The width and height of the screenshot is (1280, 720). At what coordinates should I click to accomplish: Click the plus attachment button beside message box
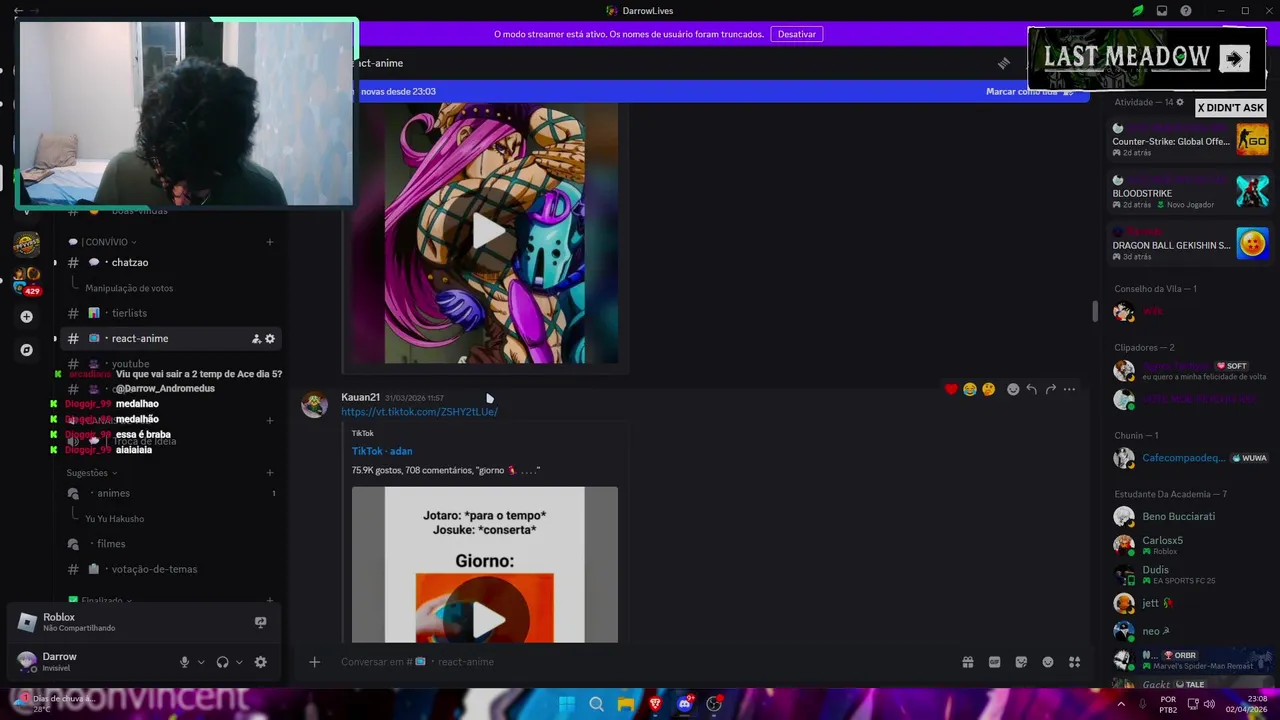click(x=314, y=662)
